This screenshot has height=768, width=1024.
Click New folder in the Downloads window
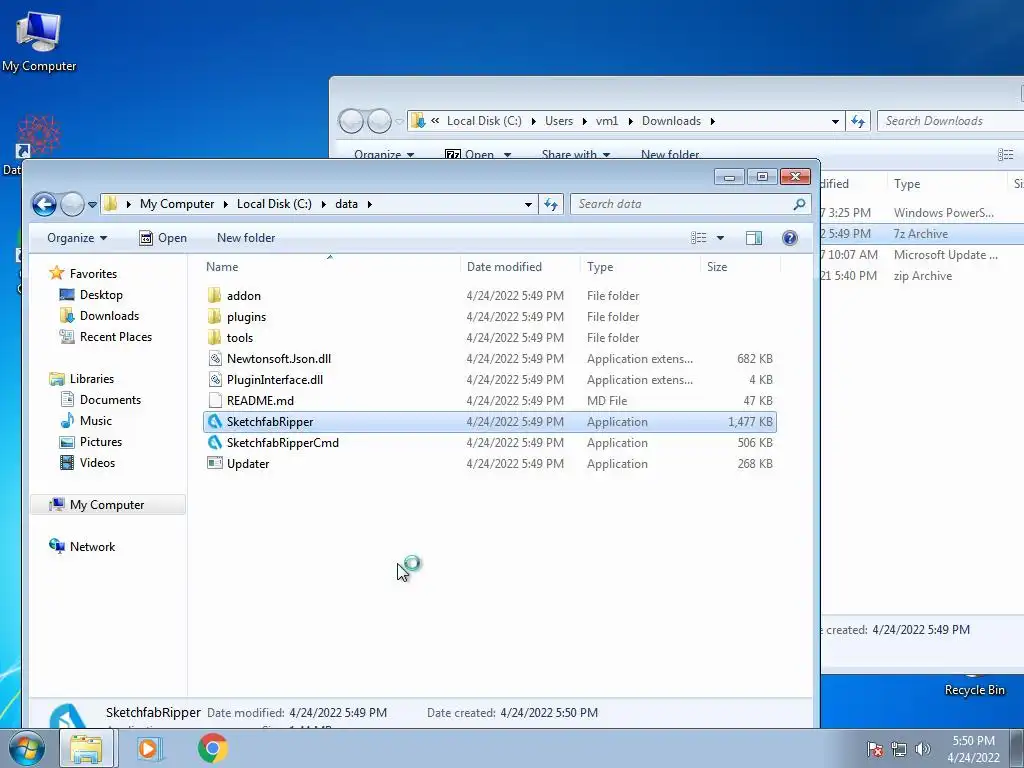coord(670,154)
